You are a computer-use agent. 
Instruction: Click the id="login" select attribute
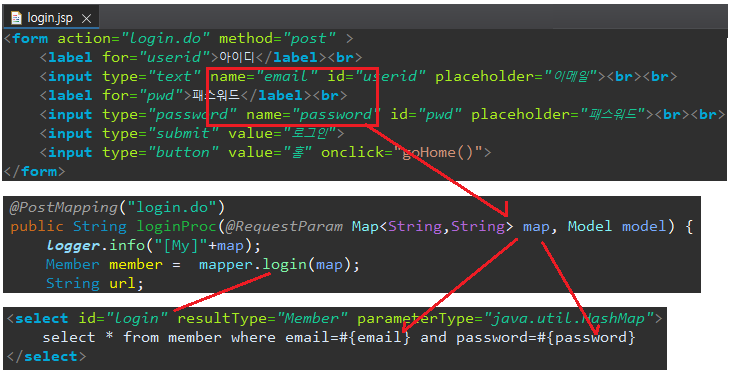pos(123,319)
